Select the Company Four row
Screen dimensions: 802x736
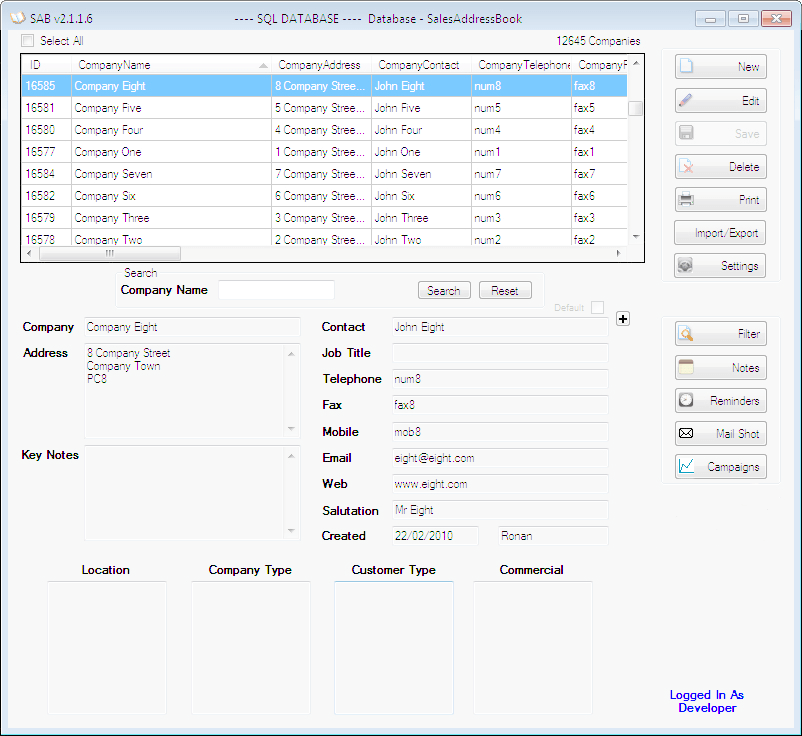point(324,130)
